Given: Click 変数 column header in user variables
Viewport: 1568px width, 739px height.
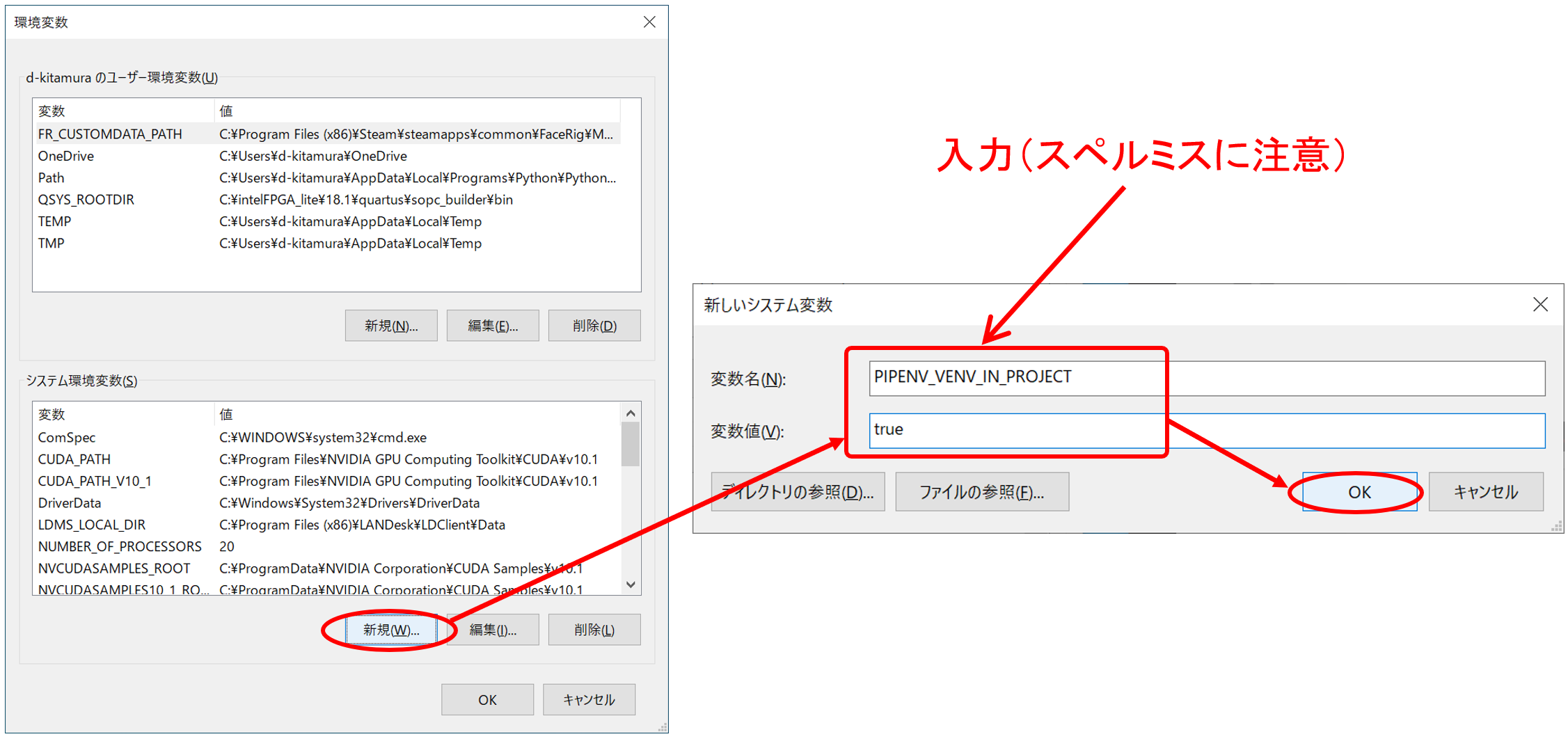Looking at the screenshot, I should pyautogui.click(x=124, y=111).
